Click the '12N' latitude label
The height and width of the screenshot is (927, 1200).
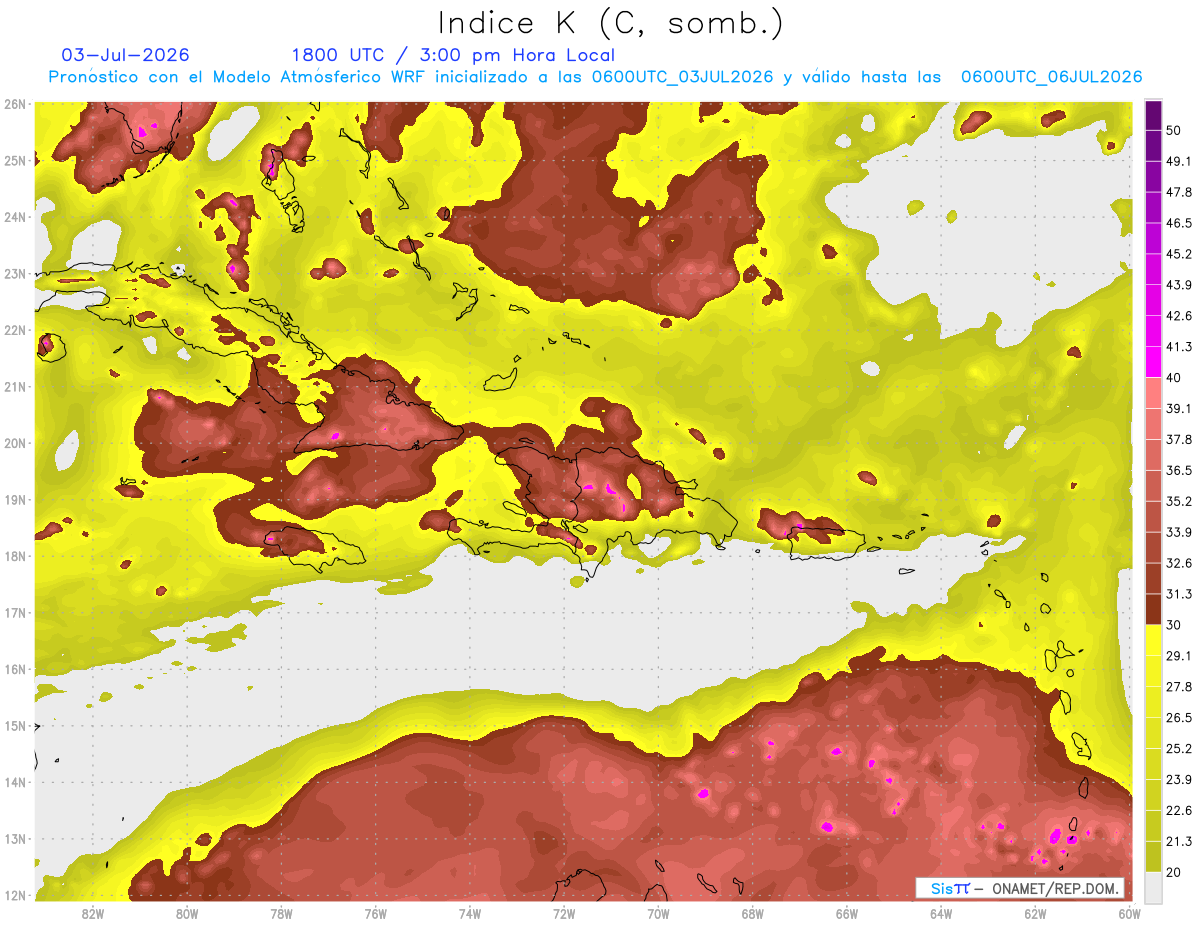(15, 895)
